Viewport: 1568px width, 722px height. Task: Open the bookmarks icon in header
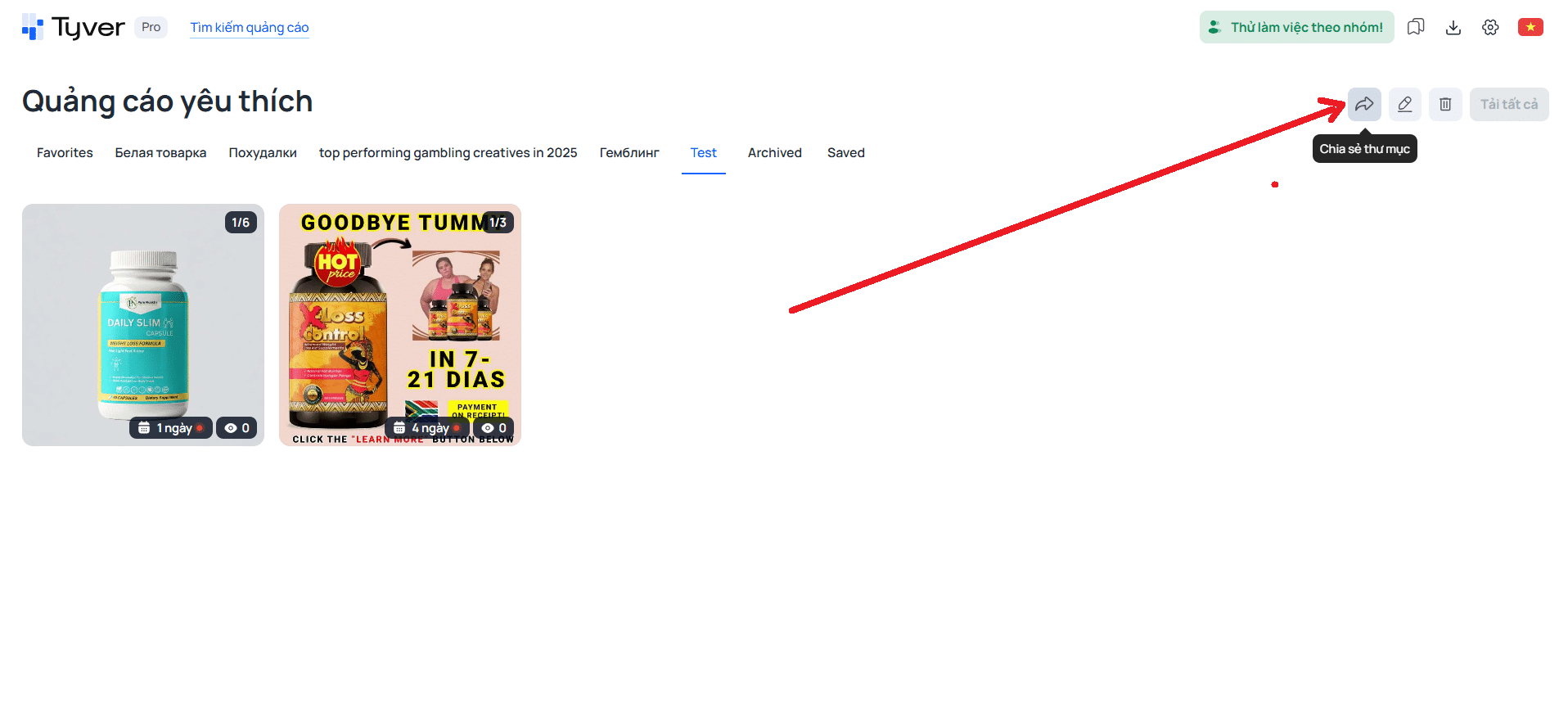tap(1416, 27)
